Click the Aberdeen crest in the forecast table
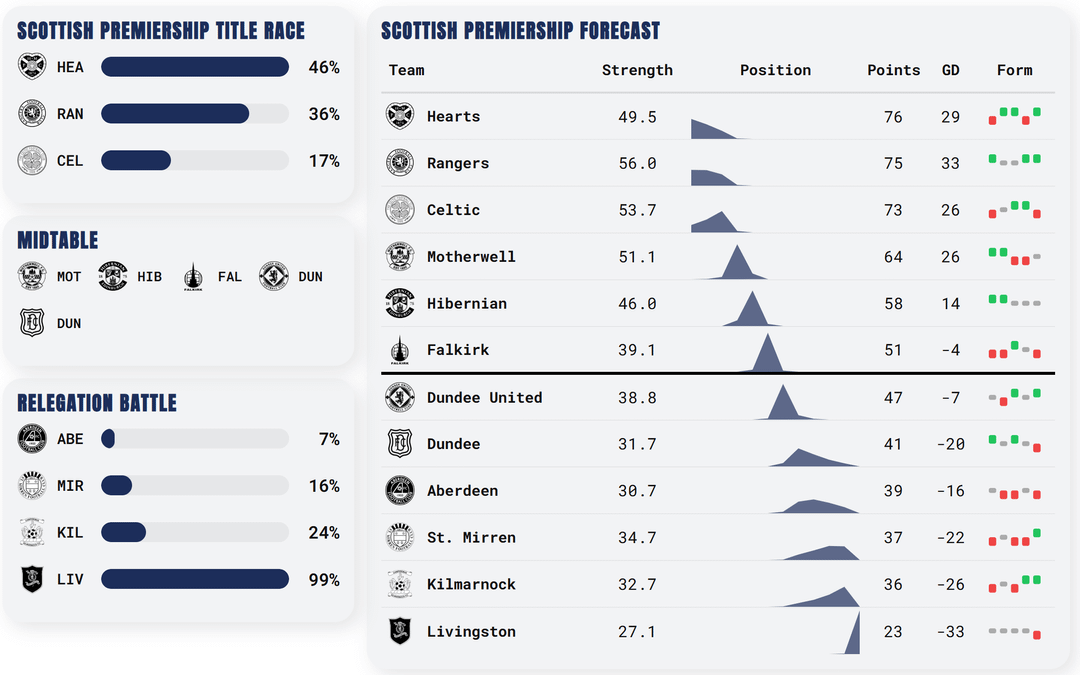Screen dimensions: 1080x675 [x=400, y=491]
